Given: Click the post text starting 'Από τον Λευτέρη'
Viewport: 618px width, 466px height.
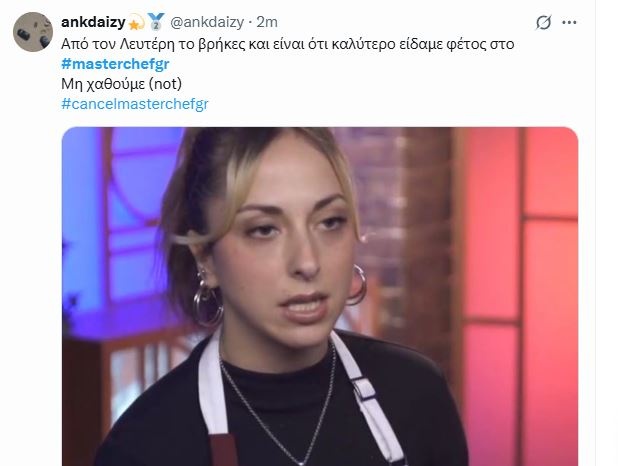Looking at the screenshot, I should pos(288,44).
